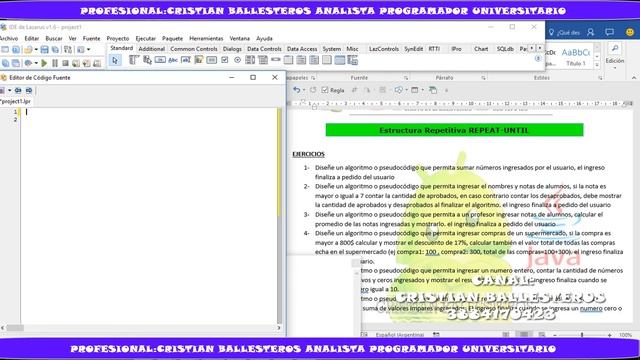This screenshot has height=360, width=640.
Task: Select the TListBox component icon
Action: point(250,60)
